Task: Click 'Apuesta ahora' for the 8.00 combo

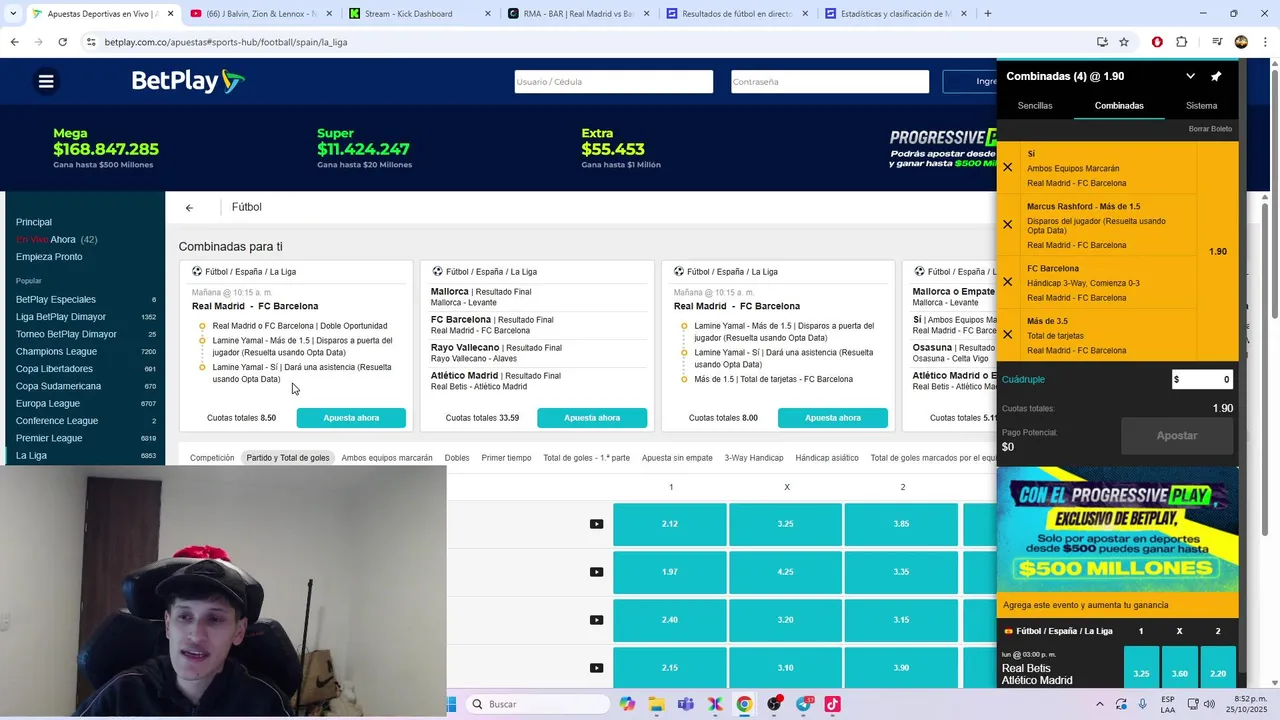Action: pos(833,418)
